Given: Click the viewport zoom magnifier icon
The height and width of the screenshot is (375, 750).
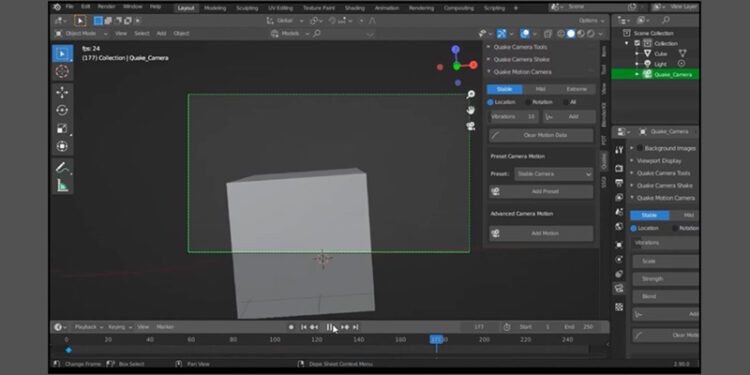Looking at the screenshot, I should point(471,95).
